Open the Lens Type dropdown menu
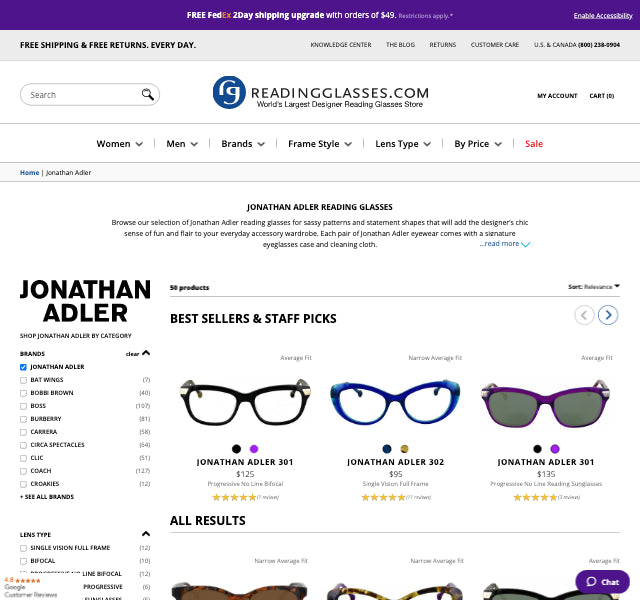The image size is (640, 600). click(403, 144)
